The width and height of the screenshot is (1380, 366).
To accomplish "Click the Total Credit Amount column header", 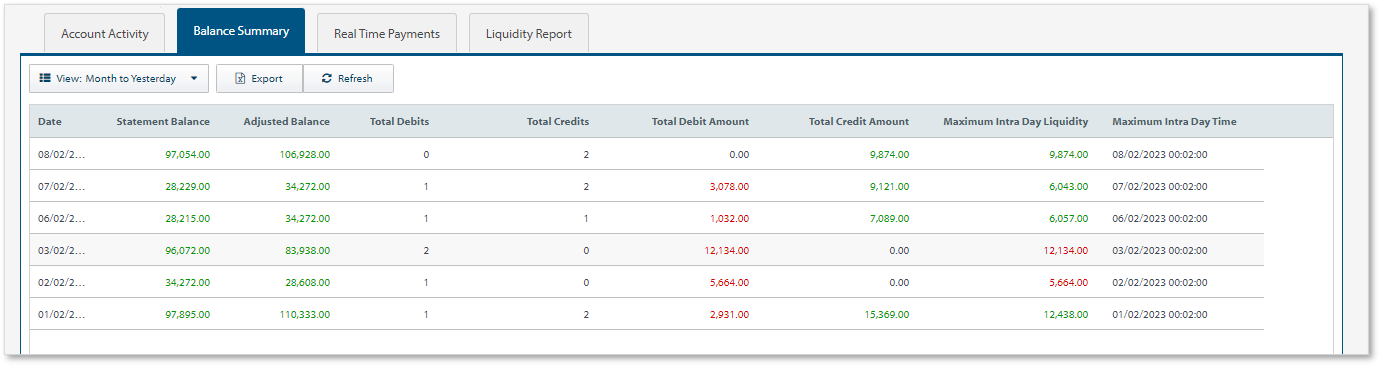I will click(859, 122).
